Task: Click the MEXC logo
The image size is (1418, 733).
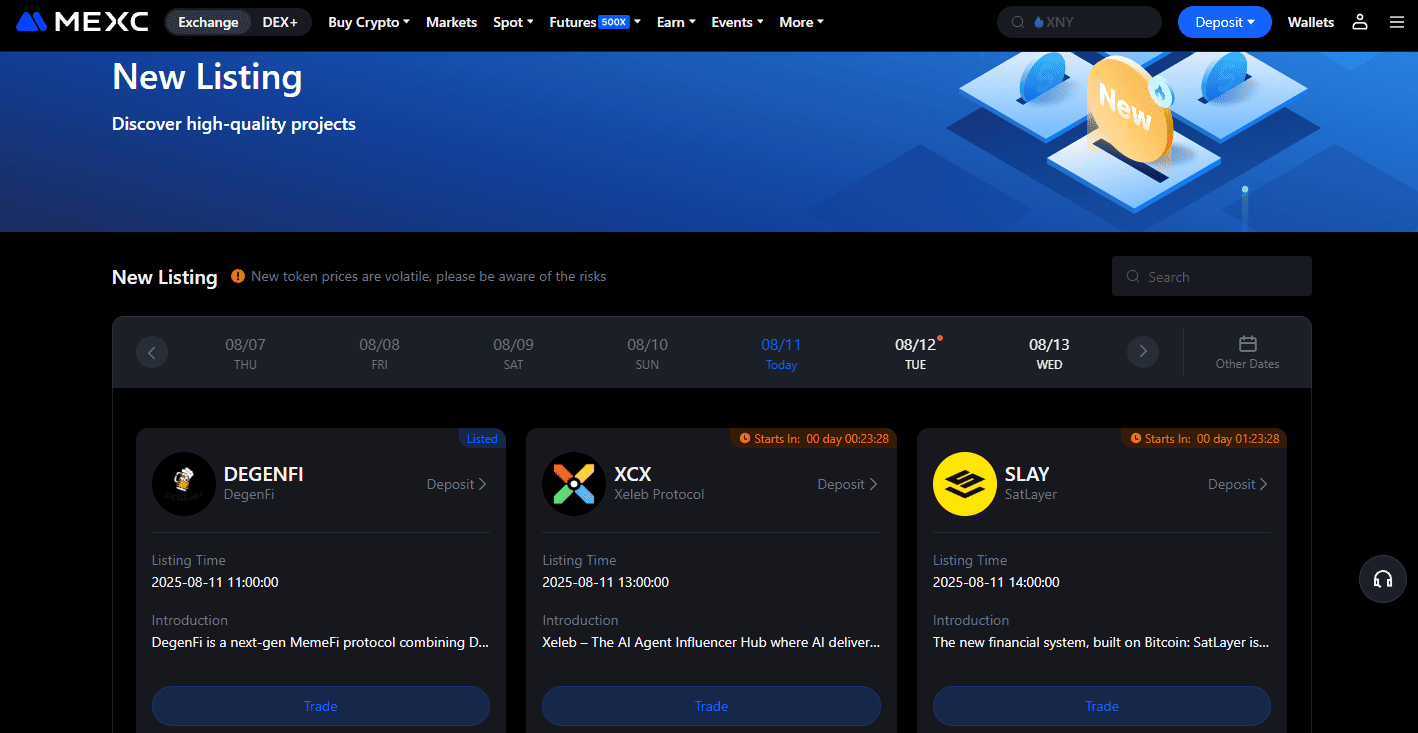Action: point(82,21)
